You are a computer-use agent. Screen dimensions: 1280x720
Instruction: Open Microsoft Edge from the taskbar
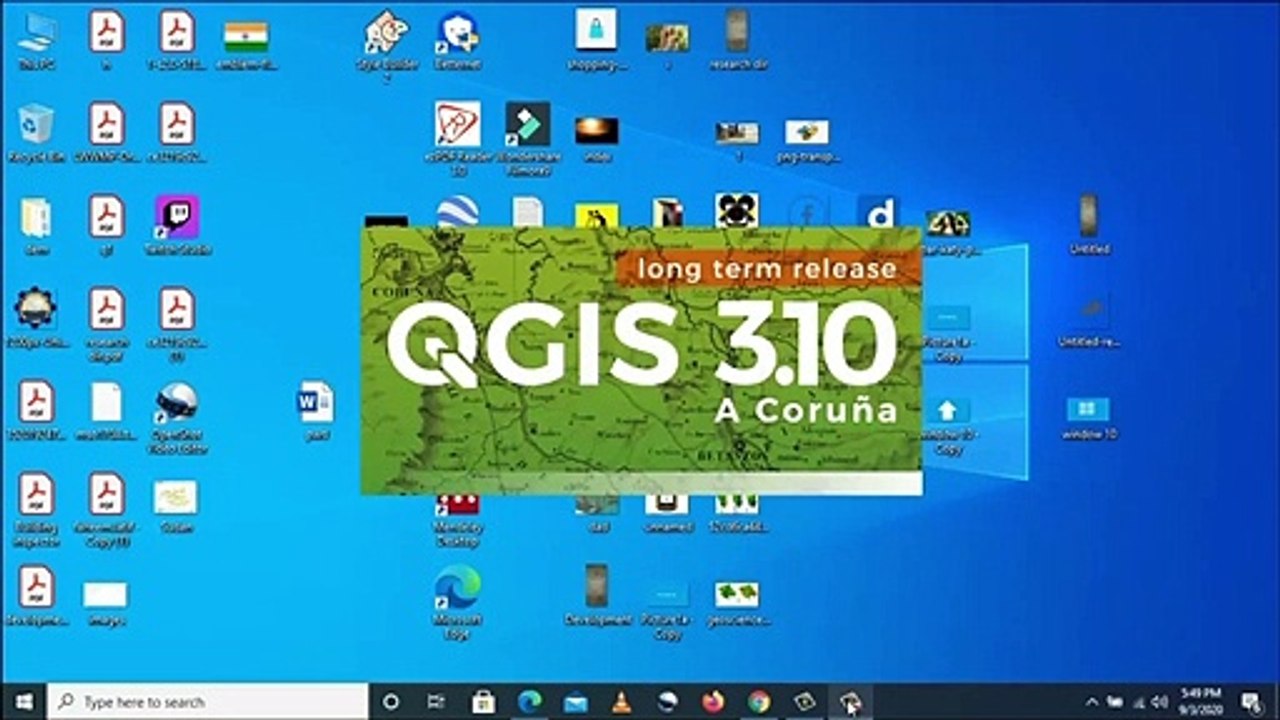(x=529, y=701)
